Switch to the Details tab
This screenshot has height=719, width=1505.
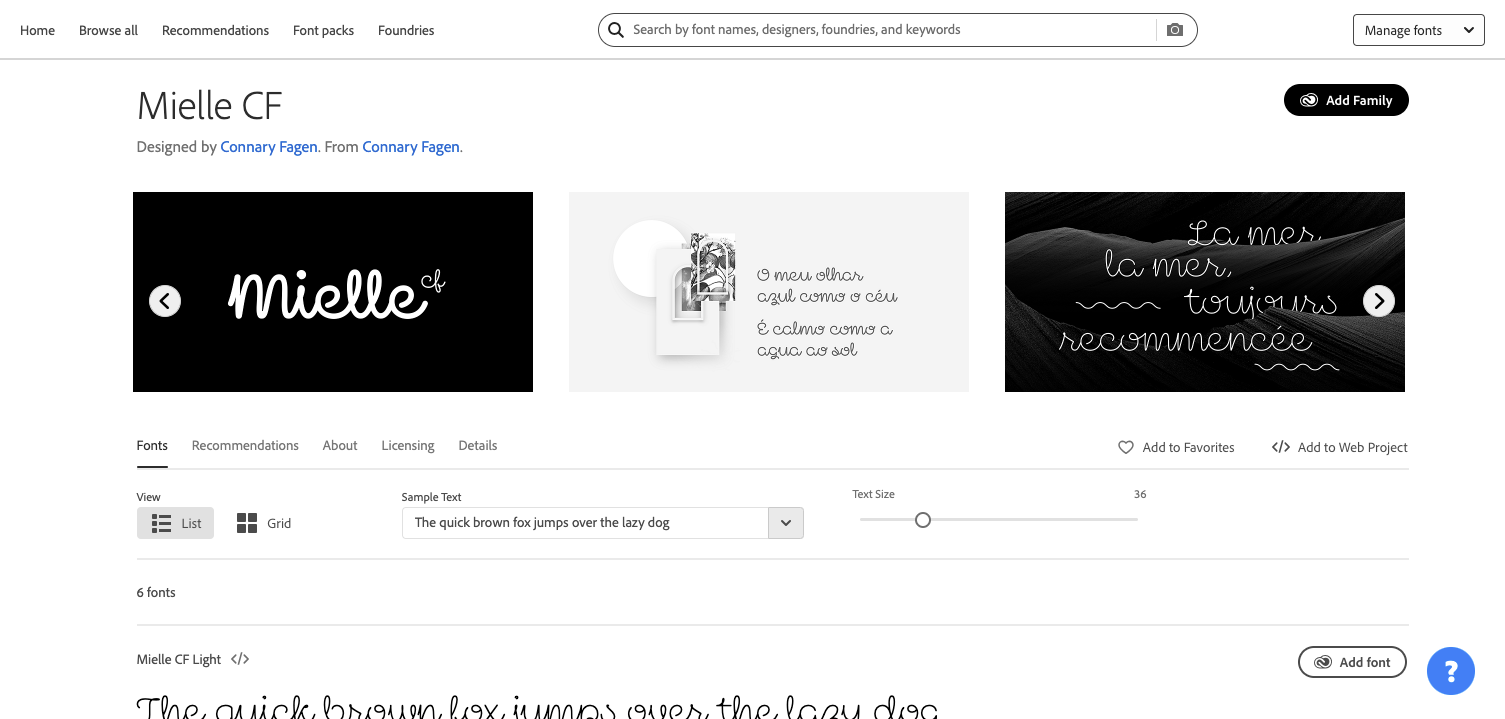tap(478, 446)
